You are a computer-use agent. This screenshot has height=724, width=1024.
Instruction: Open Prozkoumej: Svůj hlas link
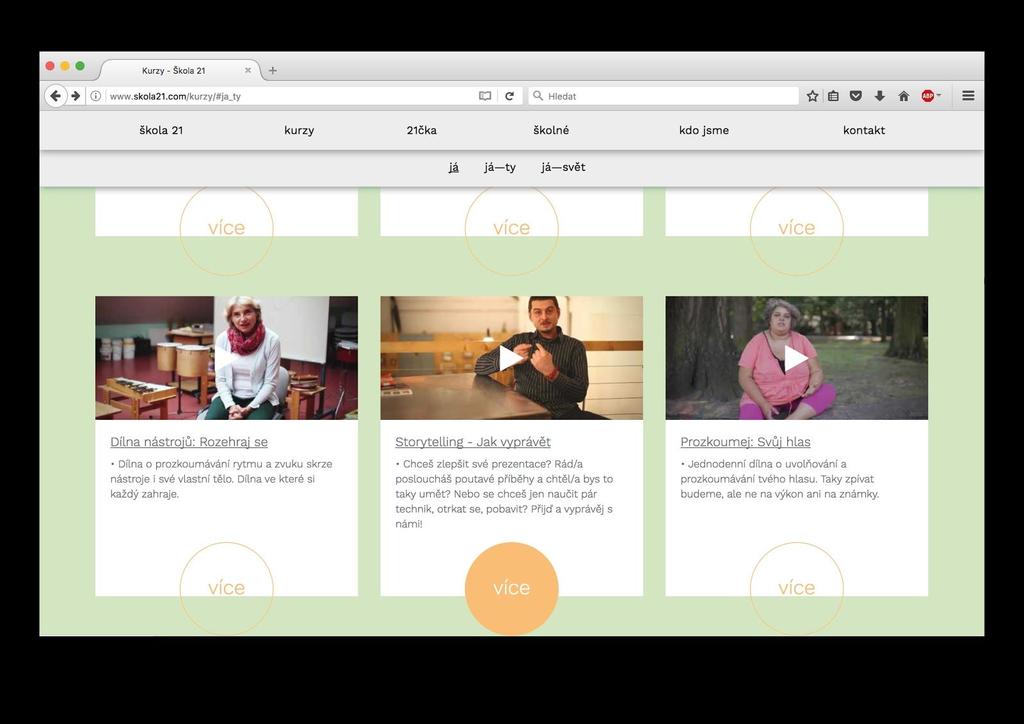click(745, 442)
